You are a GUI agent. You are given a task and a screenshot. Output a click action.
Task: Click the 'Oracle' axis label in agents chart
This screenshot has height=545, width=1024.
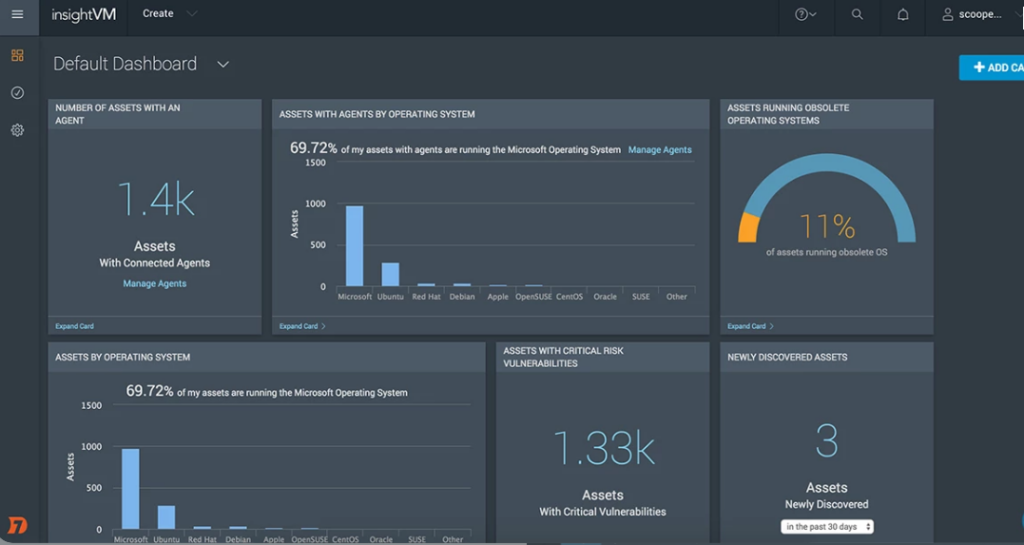tap(605, 296)
